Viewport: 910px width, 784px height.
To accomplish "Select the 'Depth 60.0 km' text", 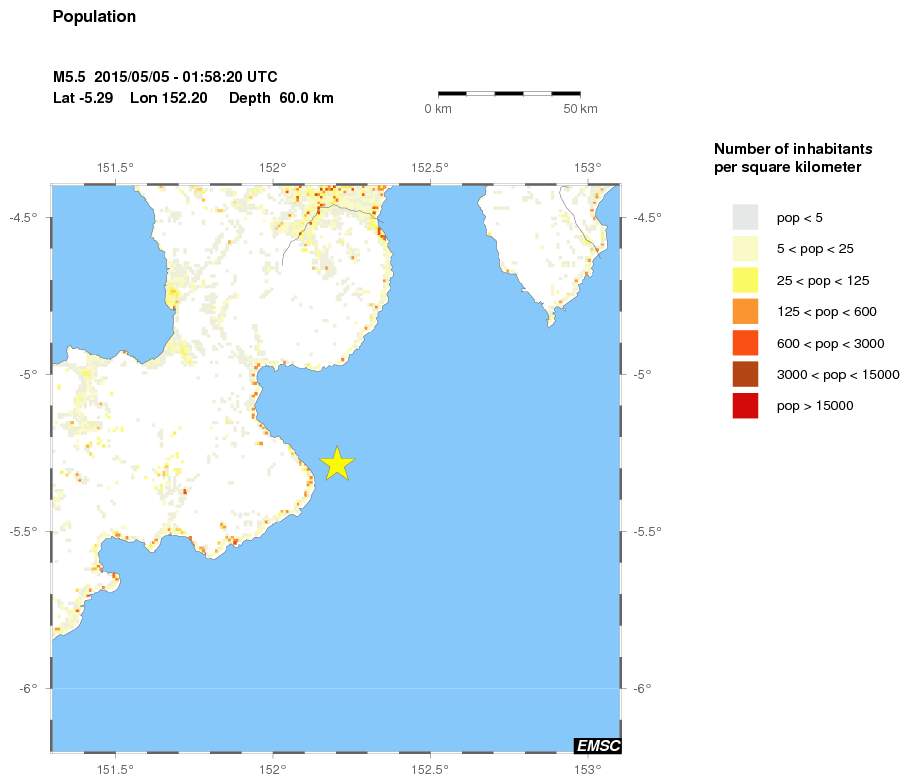I will [281, 97].
